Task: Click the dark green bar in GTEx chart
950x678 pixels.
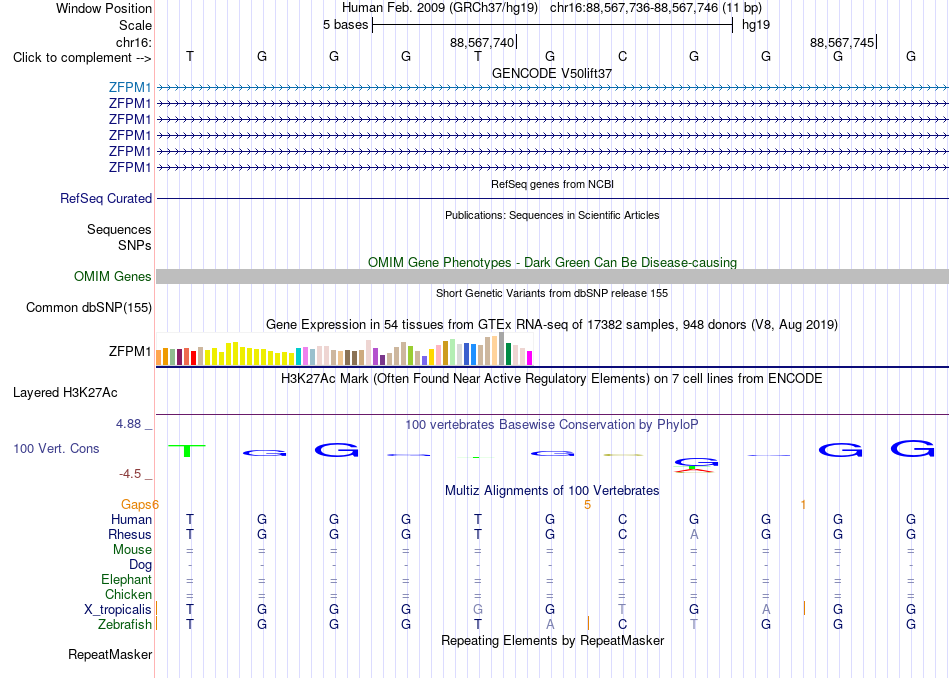Action: tap(508, 354)
